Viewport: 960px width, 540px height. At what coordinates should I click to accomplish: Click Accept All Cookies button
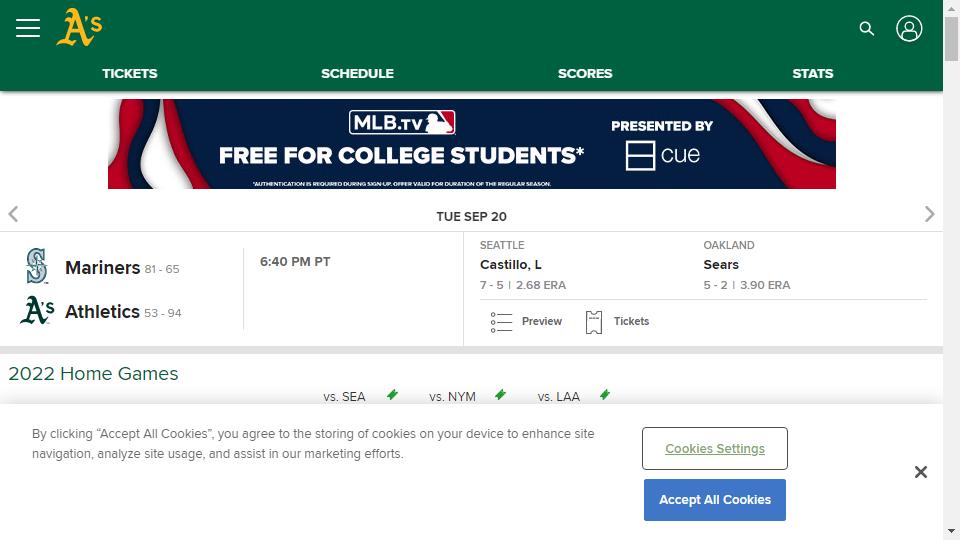coord(714,500)
